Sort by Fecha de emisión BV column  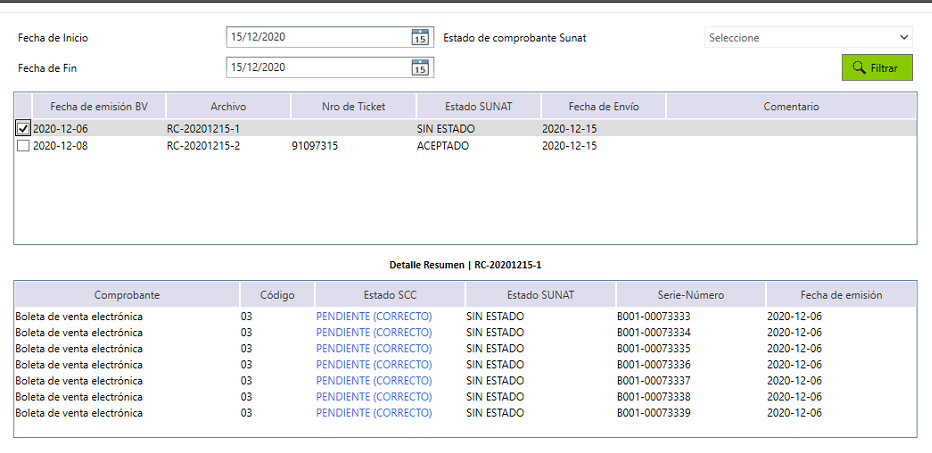point(98,106)
